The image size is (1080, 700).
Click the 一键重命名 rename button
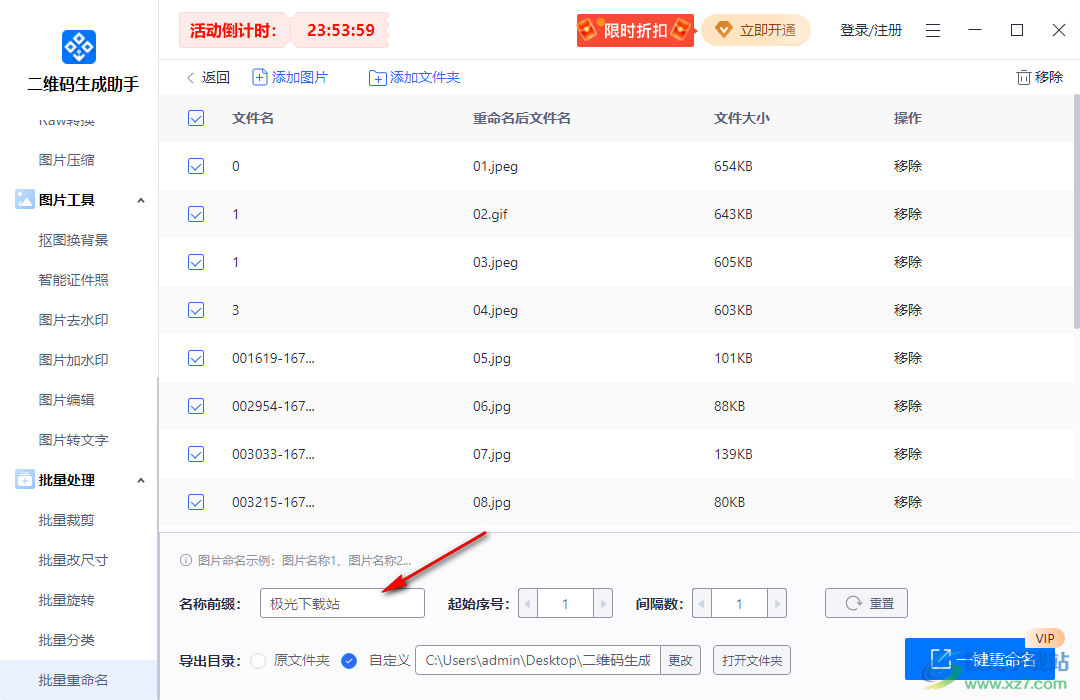pos(980,659)
